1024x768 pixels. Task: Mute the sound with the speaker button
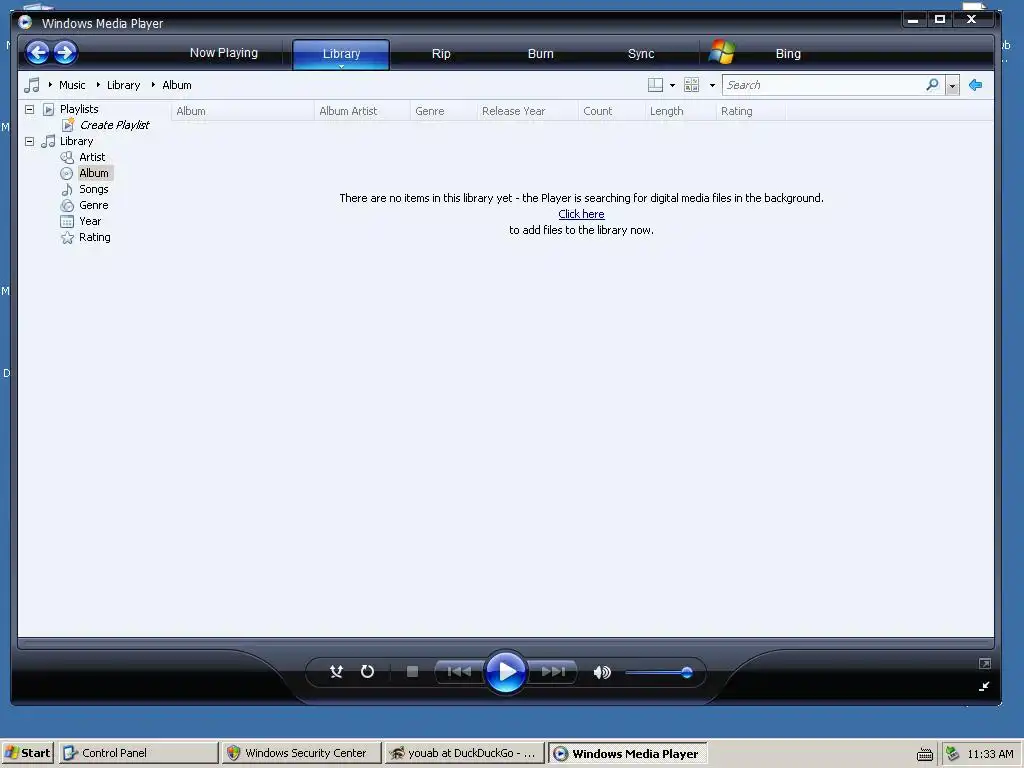coord(601,672)
